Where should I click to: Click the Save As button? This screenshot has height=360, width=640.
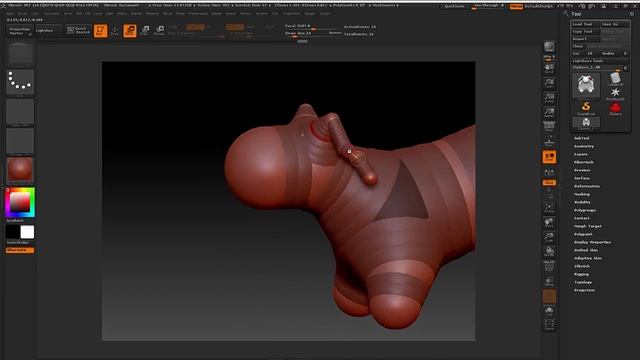click(614, 24)
